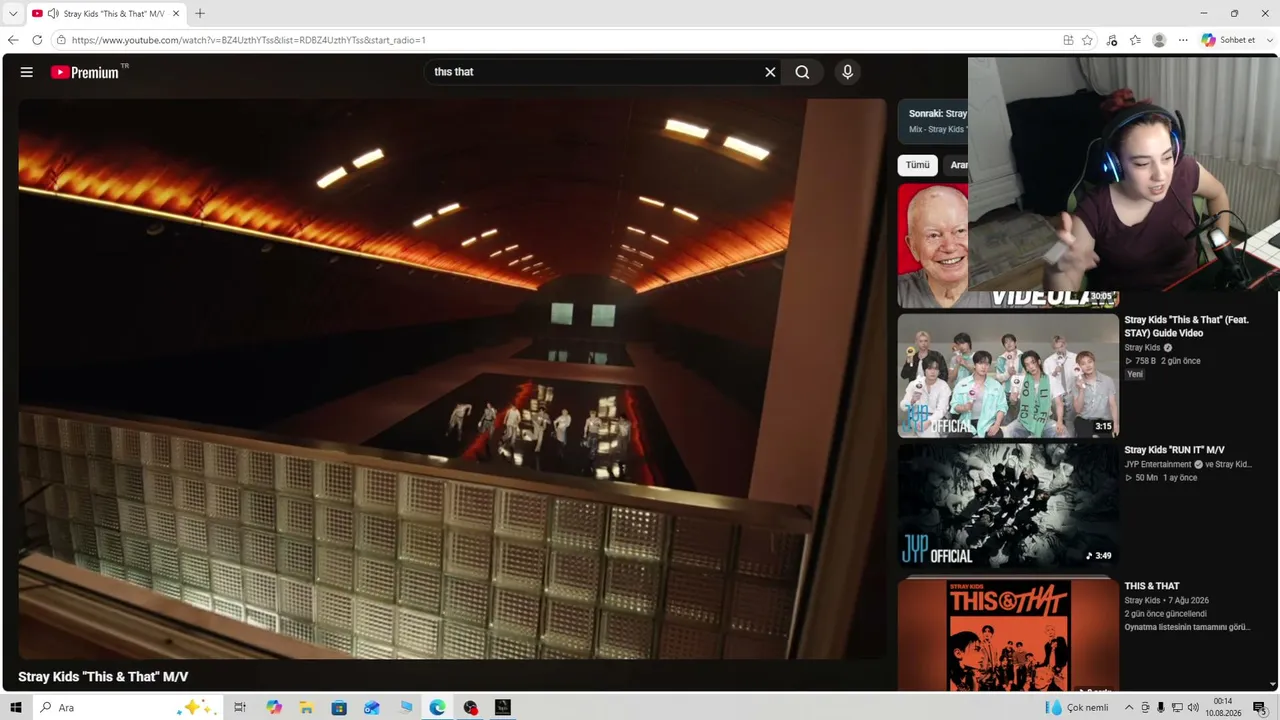Run search with the magnifier button
Screen dimensions: 1280x720
click(802, 72)
